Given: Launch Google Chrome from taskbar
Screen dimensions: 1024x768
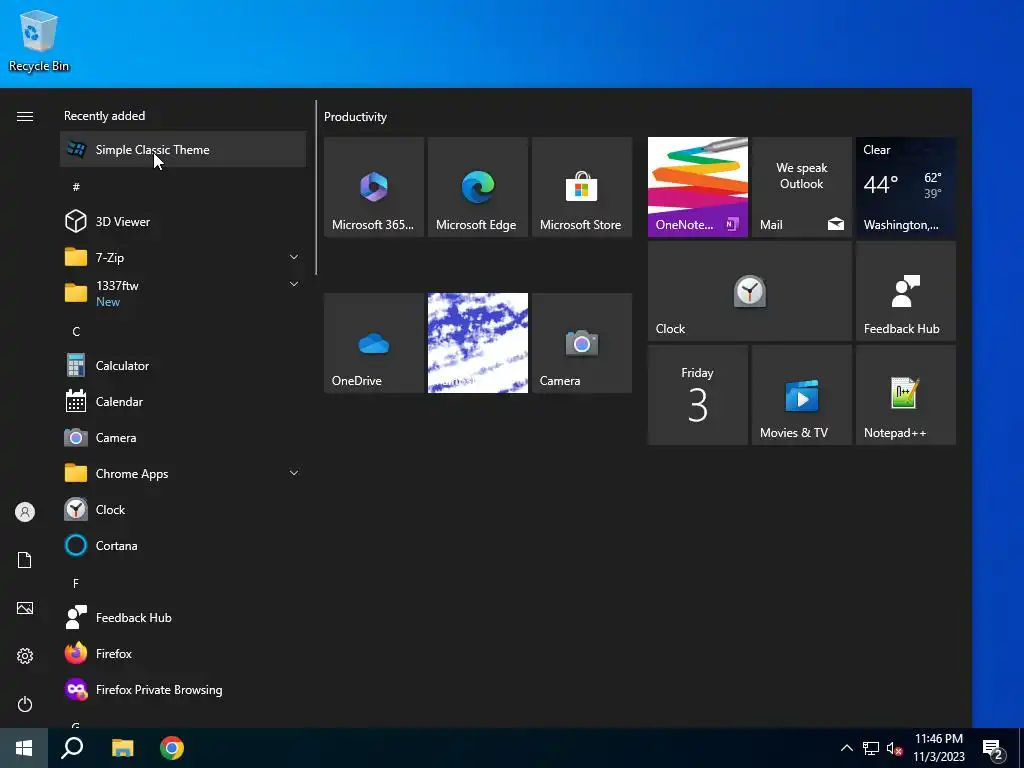Looking at the screenshot, I should click(x=172, y=748).
